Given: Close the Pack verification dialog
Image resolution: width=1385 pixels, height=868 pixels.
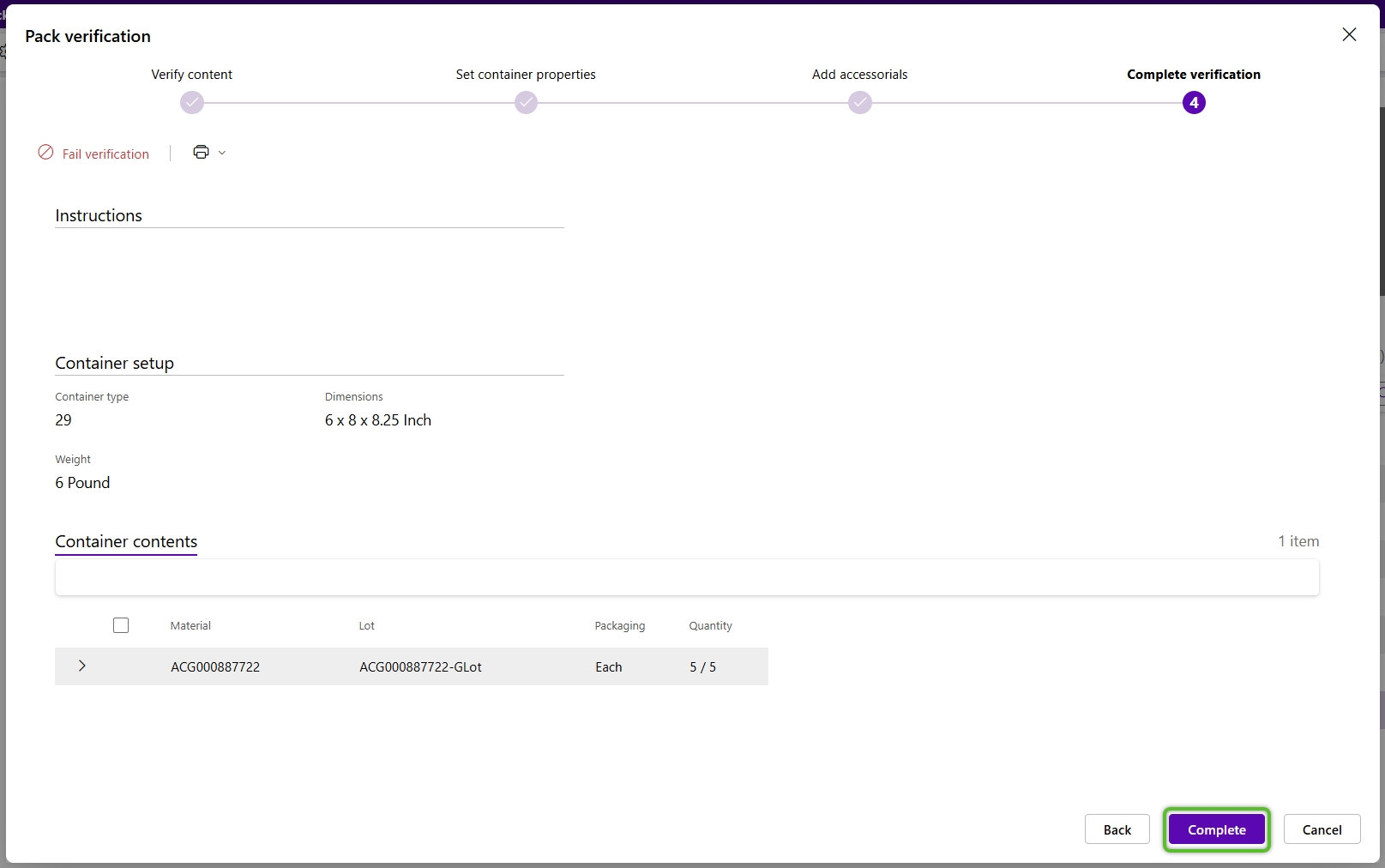Looking at the screenshot, I should coord(1349,34).
